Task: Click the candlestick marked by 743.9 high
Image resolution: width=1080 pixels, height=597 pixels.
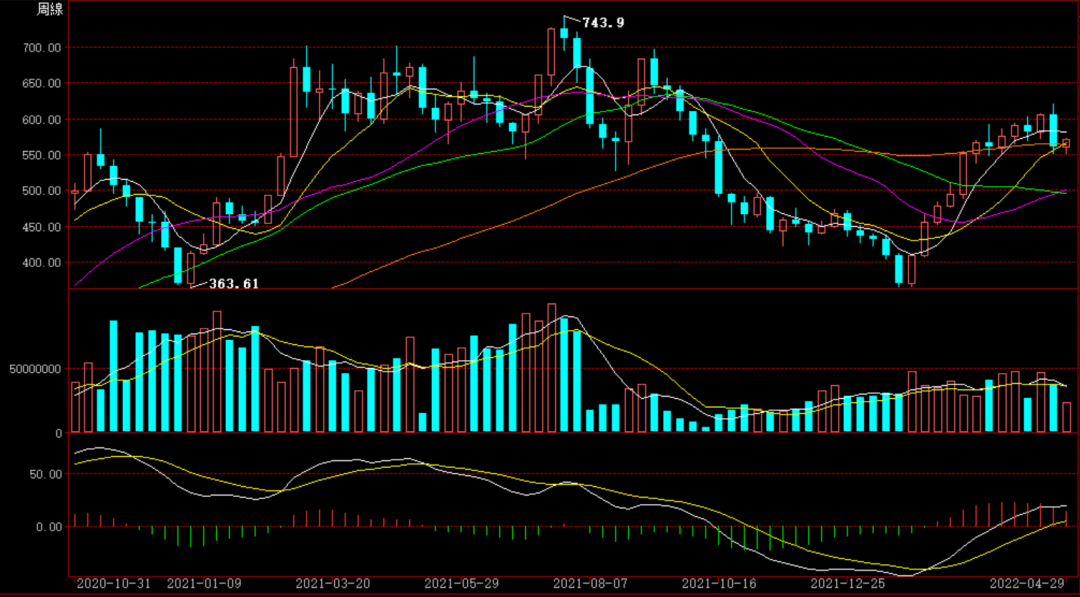Action: 564,33
